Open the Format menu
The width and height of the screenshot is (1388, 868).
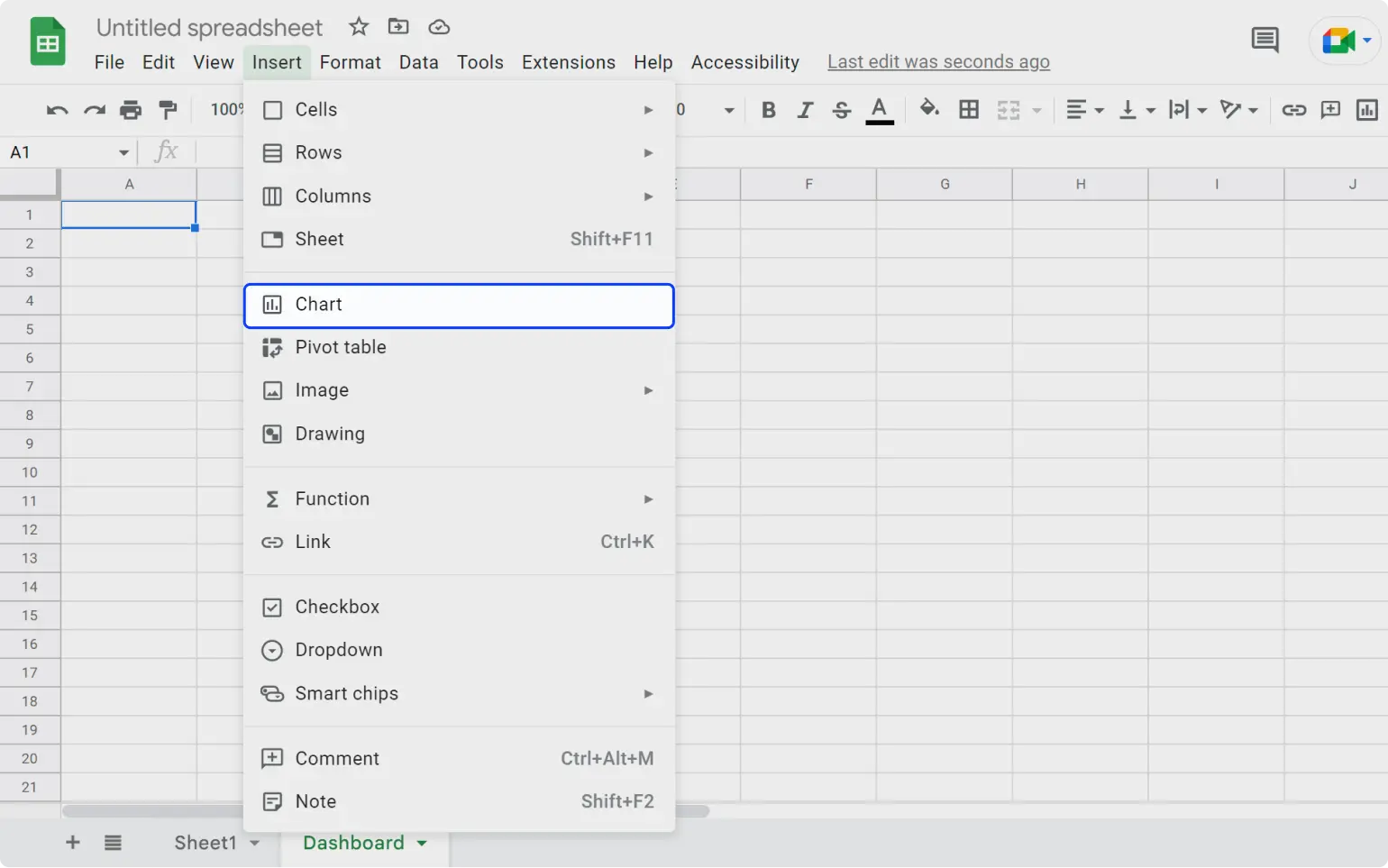(350, 61)
